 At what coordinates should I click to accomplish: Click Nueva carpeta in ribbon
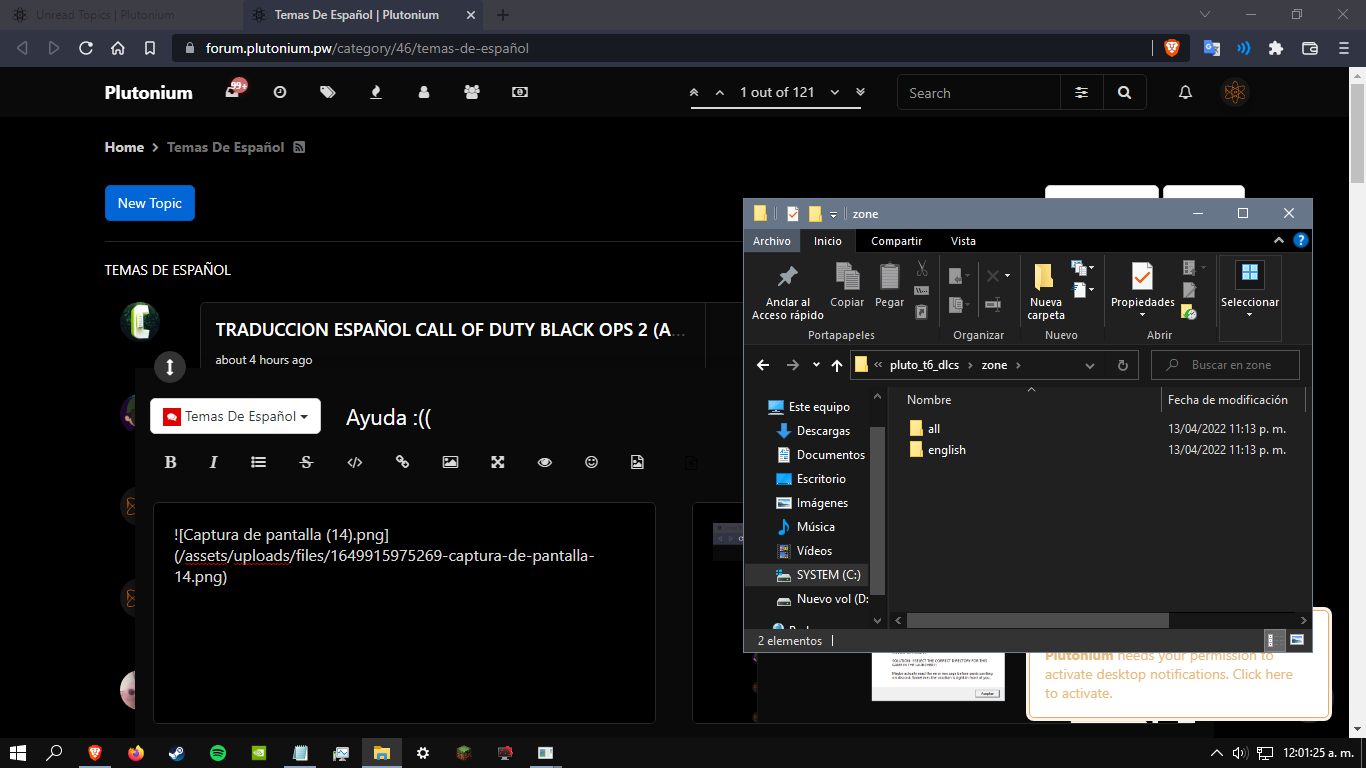(1045, 291)
